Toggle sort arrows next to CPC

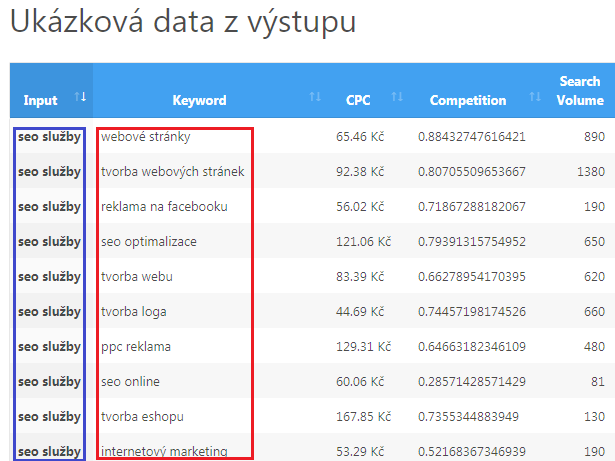[397, 97]
